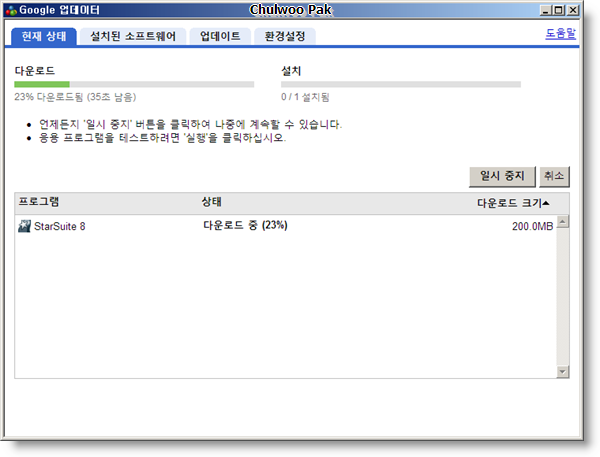Open the 환경설정 tab
Image resolution: width=600 pixels, height=457 pixels.
(285, 37)
